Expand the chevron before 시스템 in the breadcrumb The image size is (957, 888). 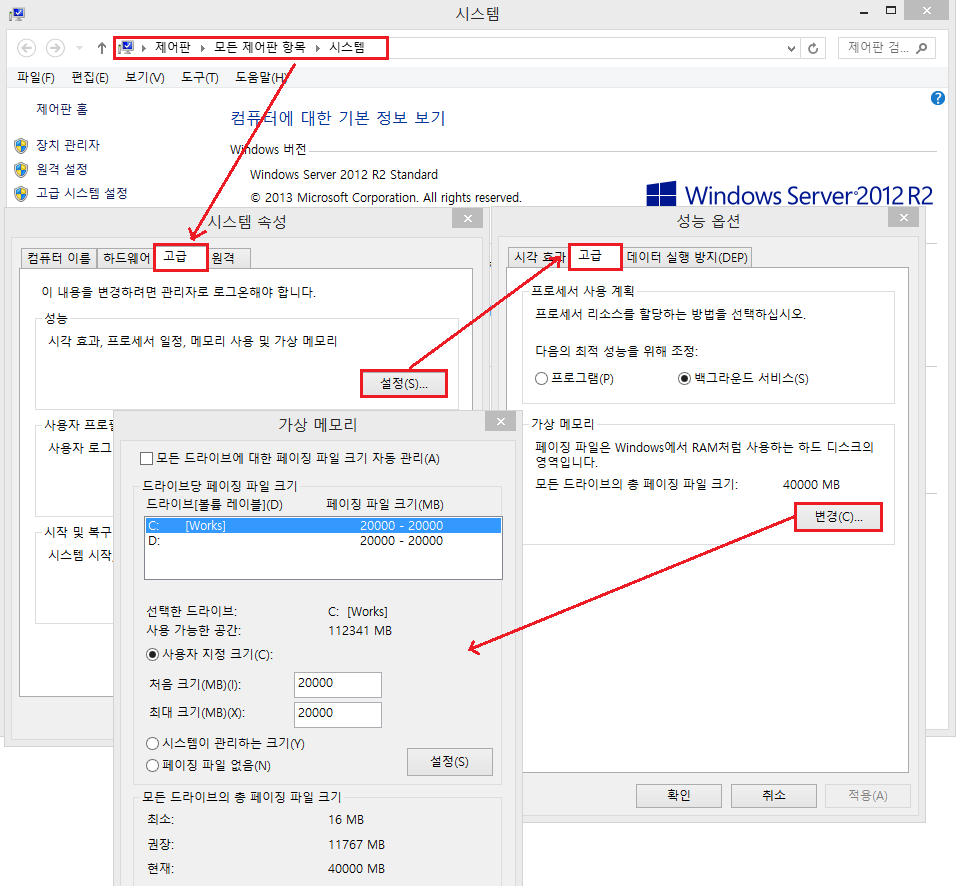pyautogui.click(x=317, y=48)
